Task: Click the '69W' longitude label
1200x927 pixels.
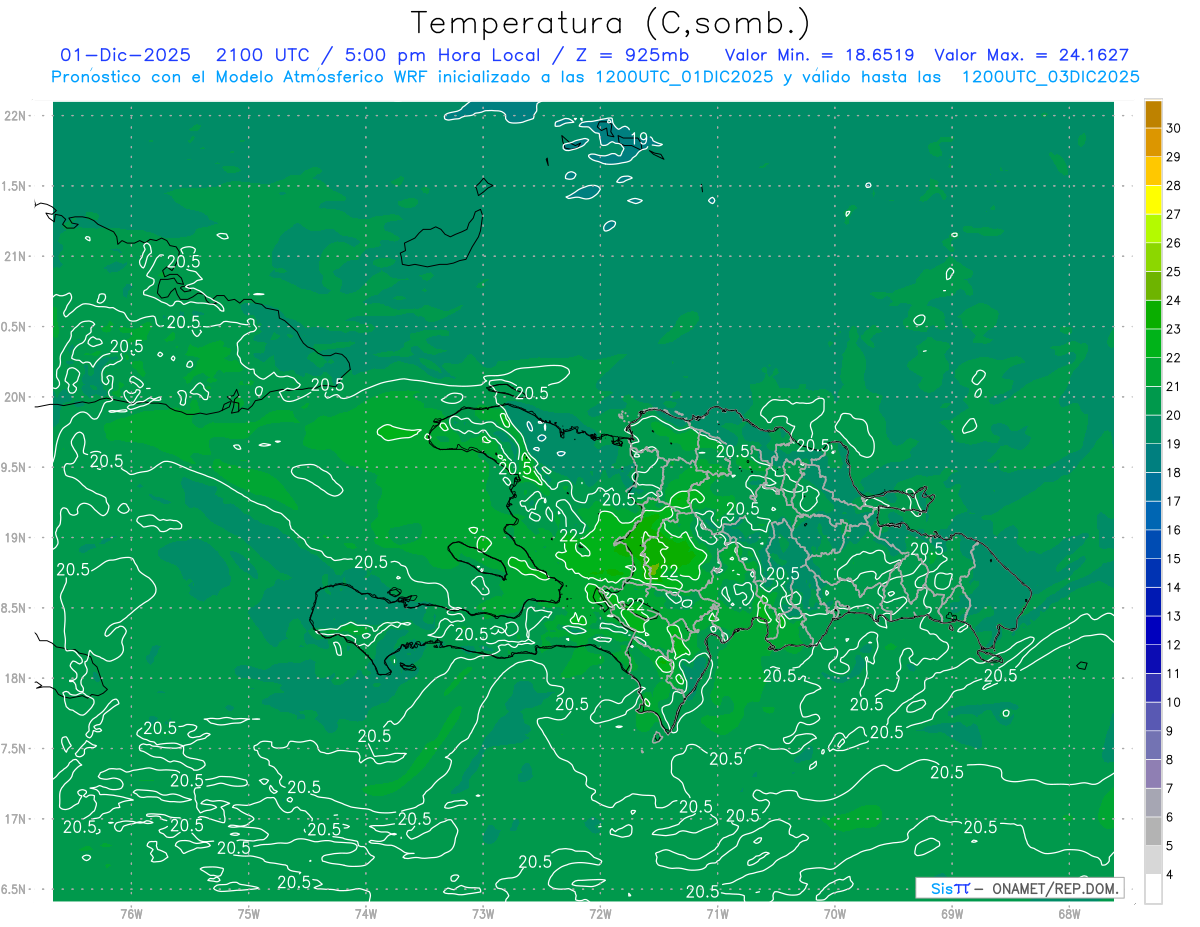Action: (952, 913)
